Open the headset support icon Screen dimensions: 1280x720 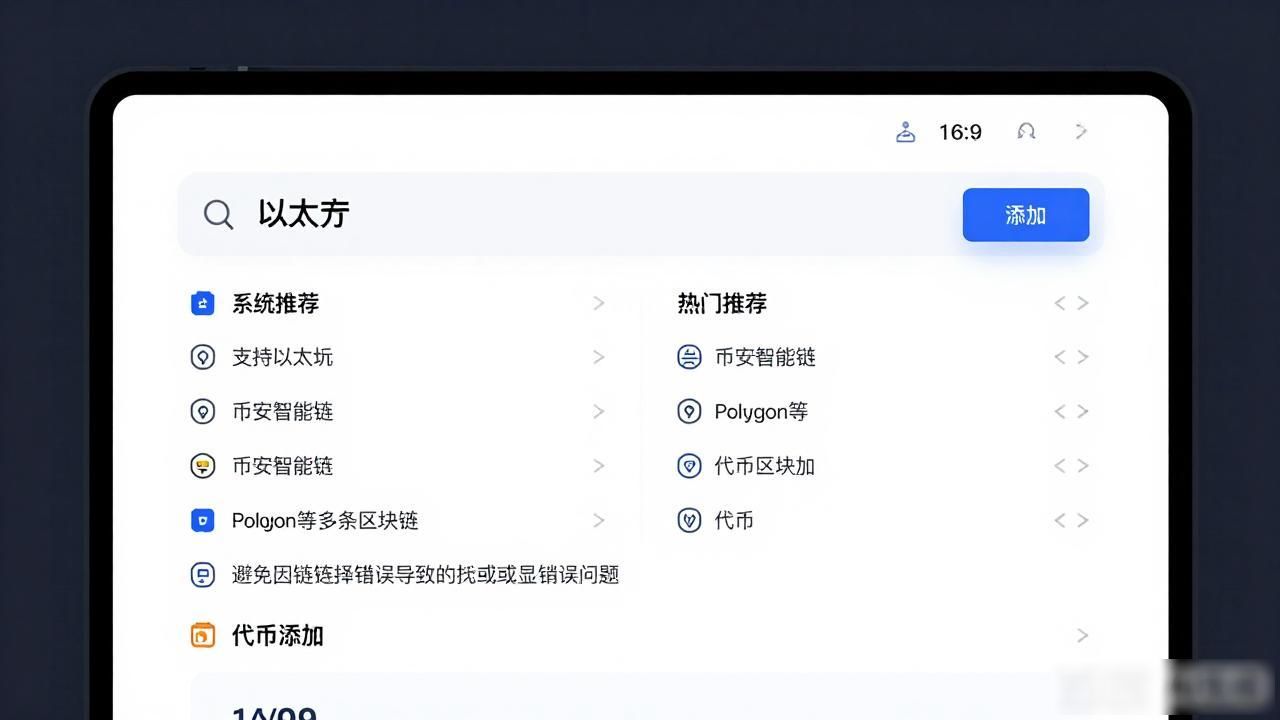coord(1026,131)
